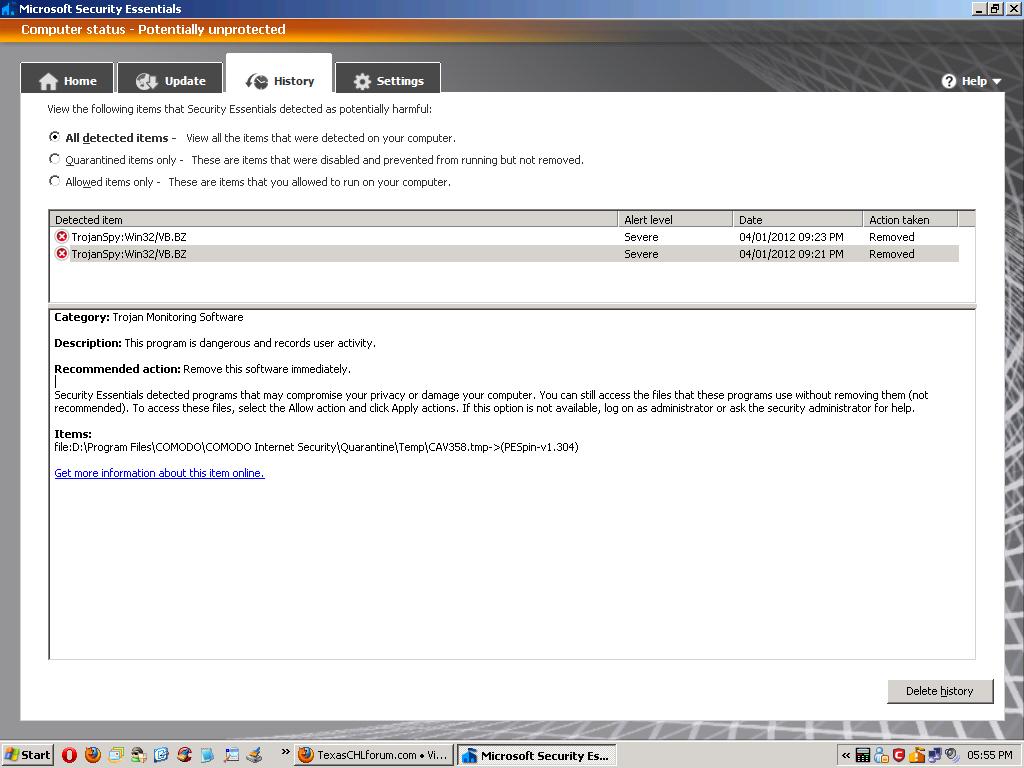Screen dimensions: 1024x768
Task: Select All detected items radio button
Action: [55, 137]
